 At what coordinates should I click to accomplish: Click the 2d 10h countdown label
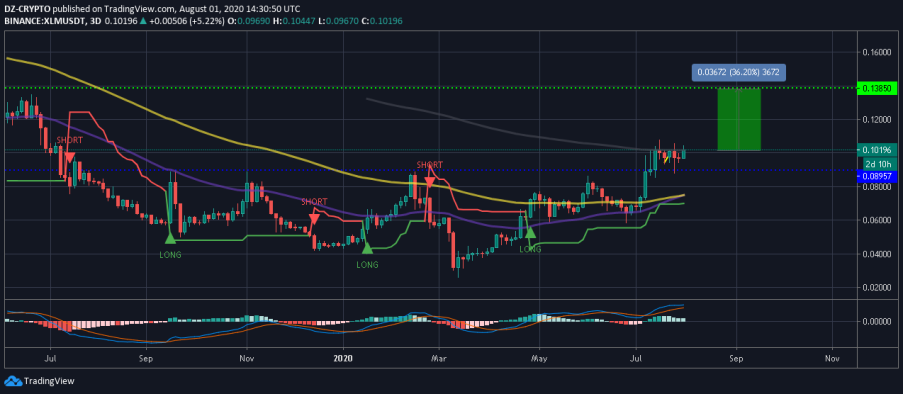pos(877,164)
